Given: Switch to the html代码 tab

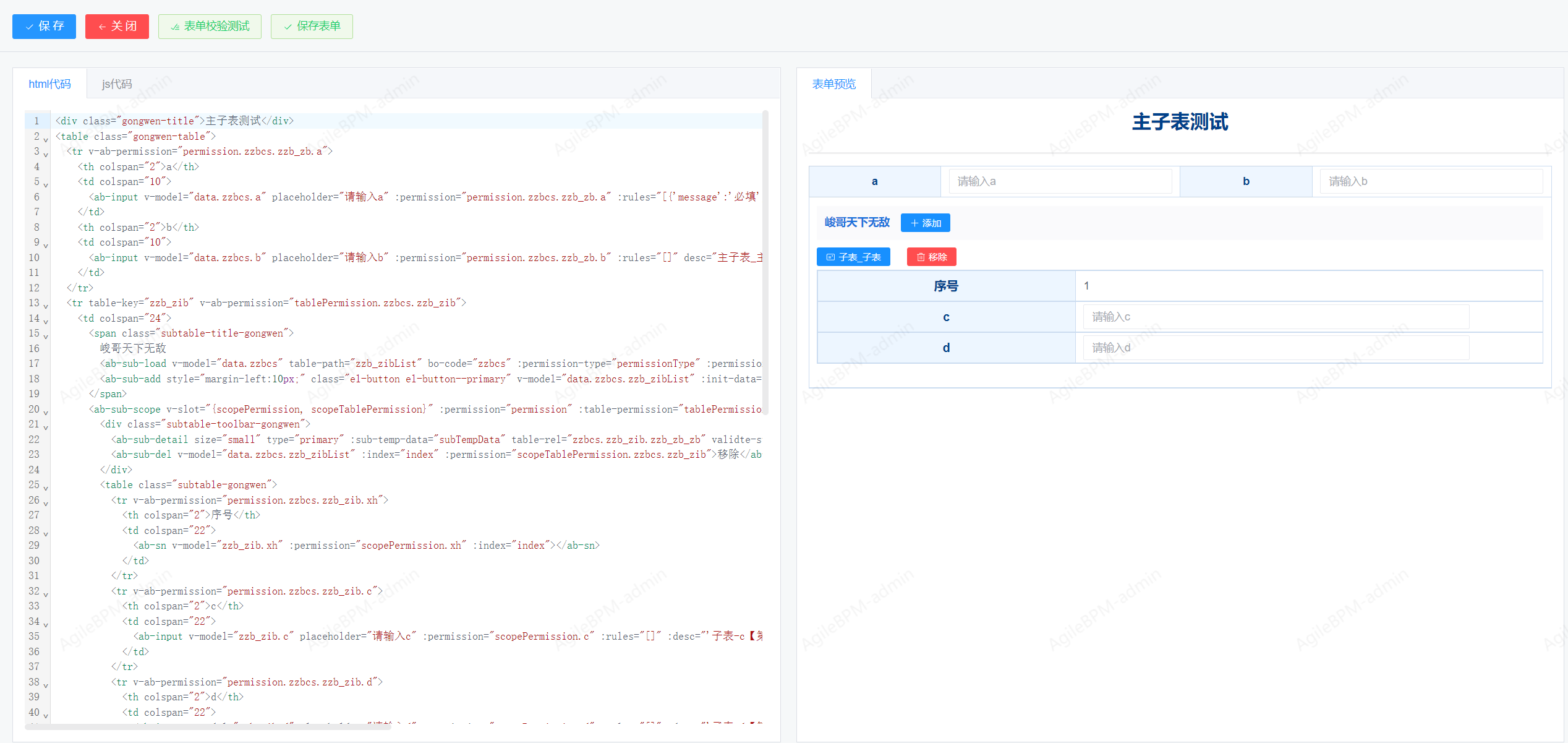Looking at the screenshot, I should pyautogui.click(x=49, y=84).
